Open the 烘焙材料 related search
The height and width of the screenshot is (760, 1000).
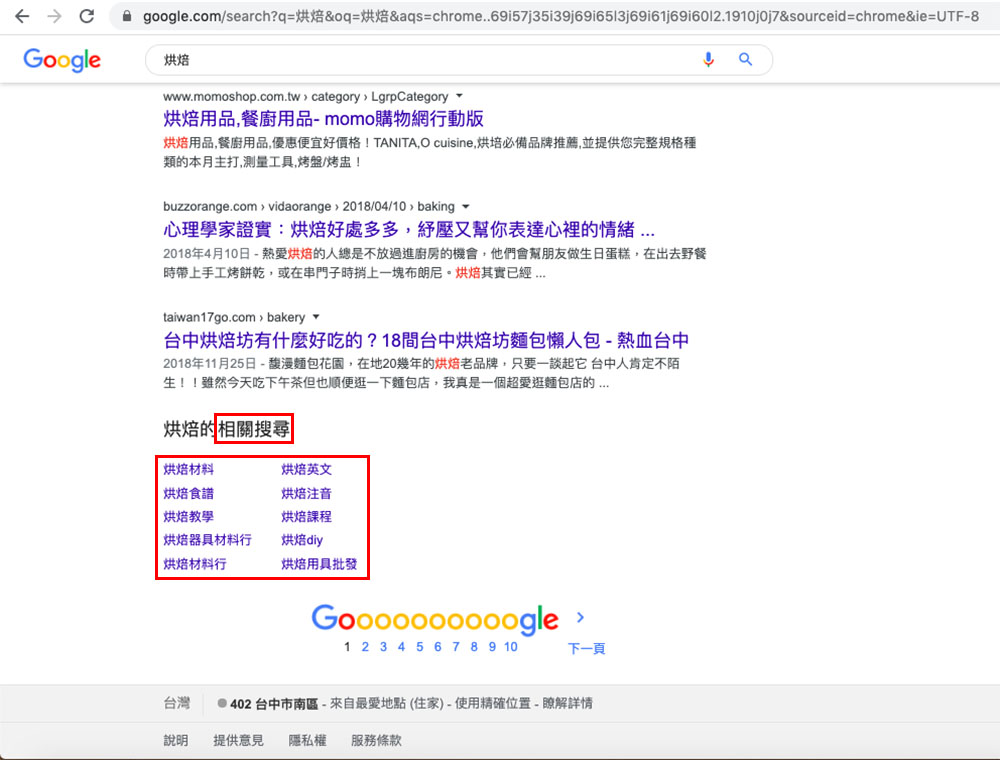188,469
